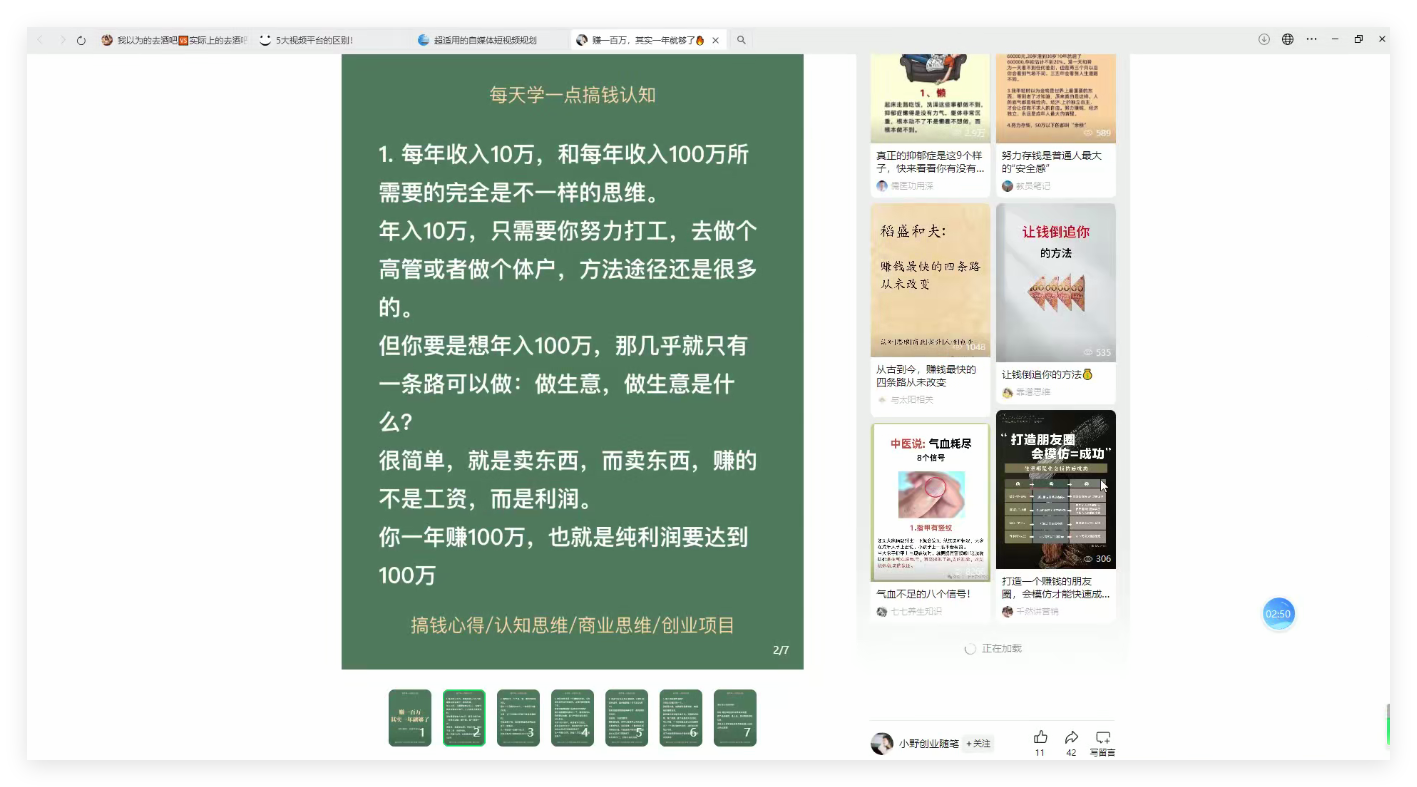The height and width of the screenshot is (787, 1417).
Task: Open the link 气血不足的八个信号
Action: point(924,594)
